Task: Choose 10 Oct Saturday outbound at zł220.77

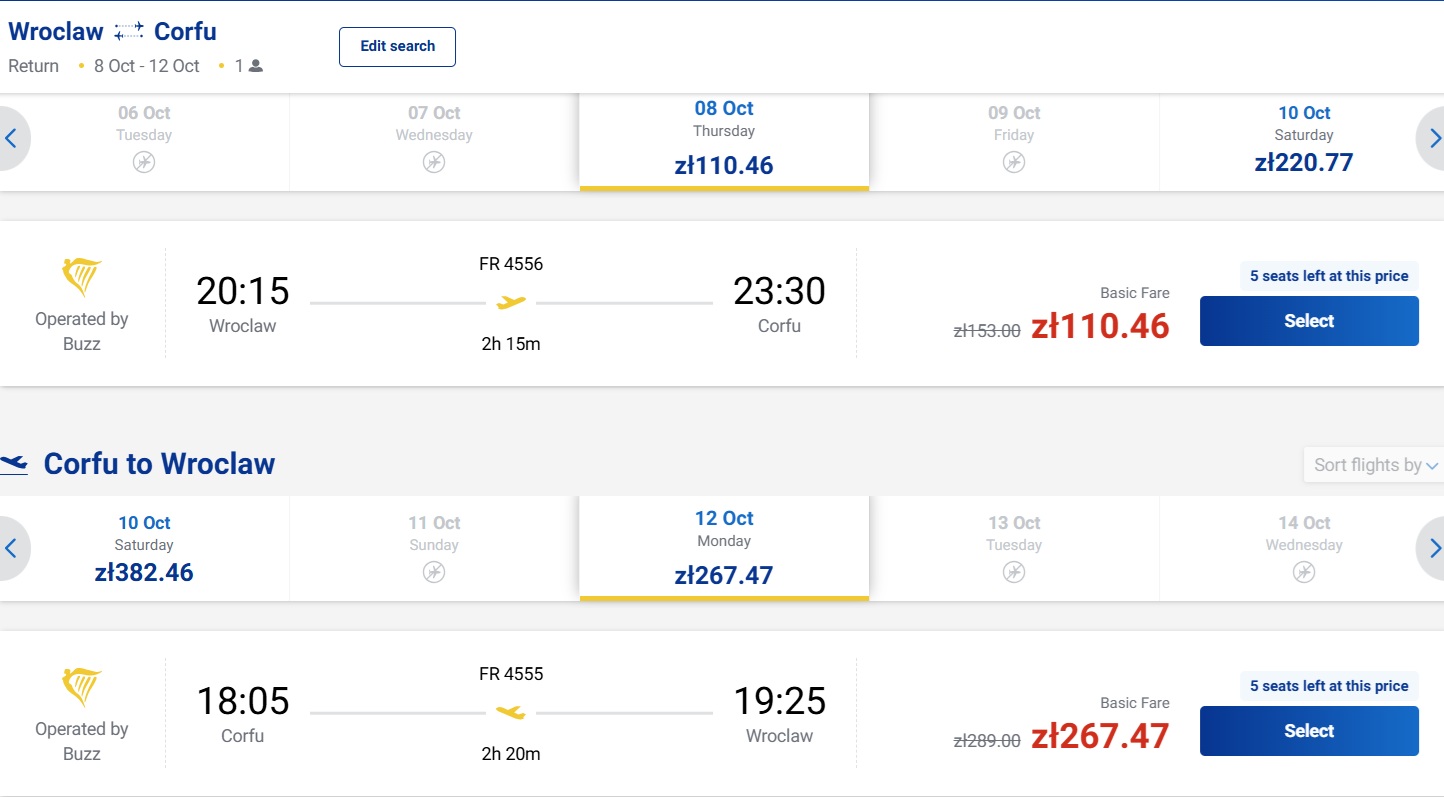Action: point(1304,140)
